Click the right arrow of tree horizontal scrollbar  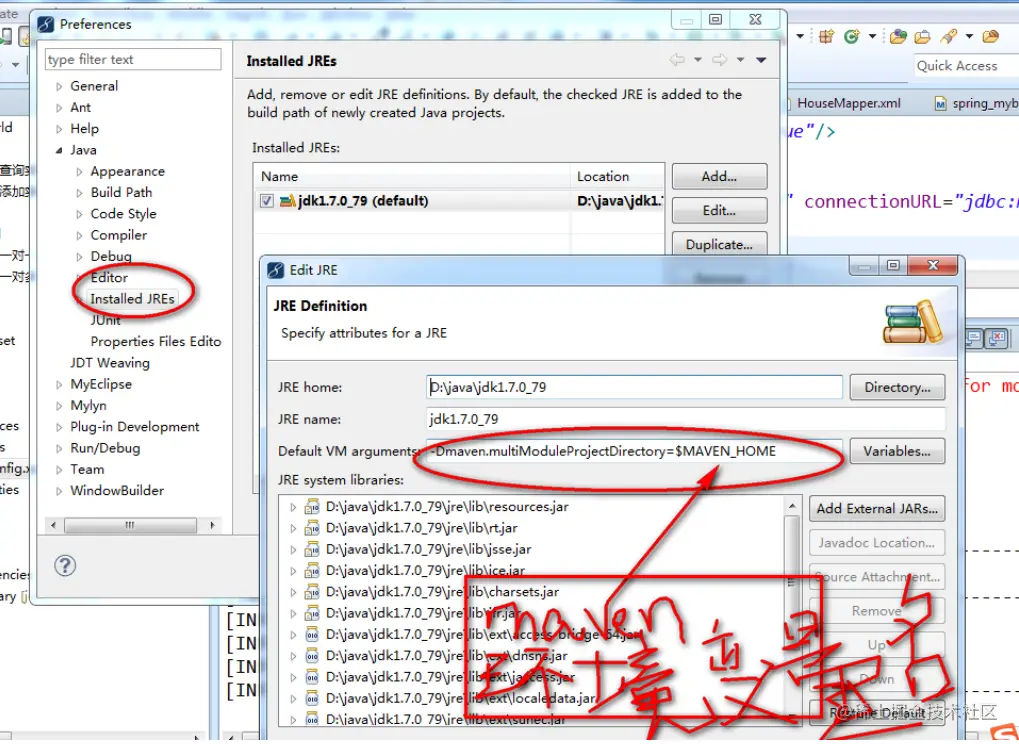click(212, 525)
